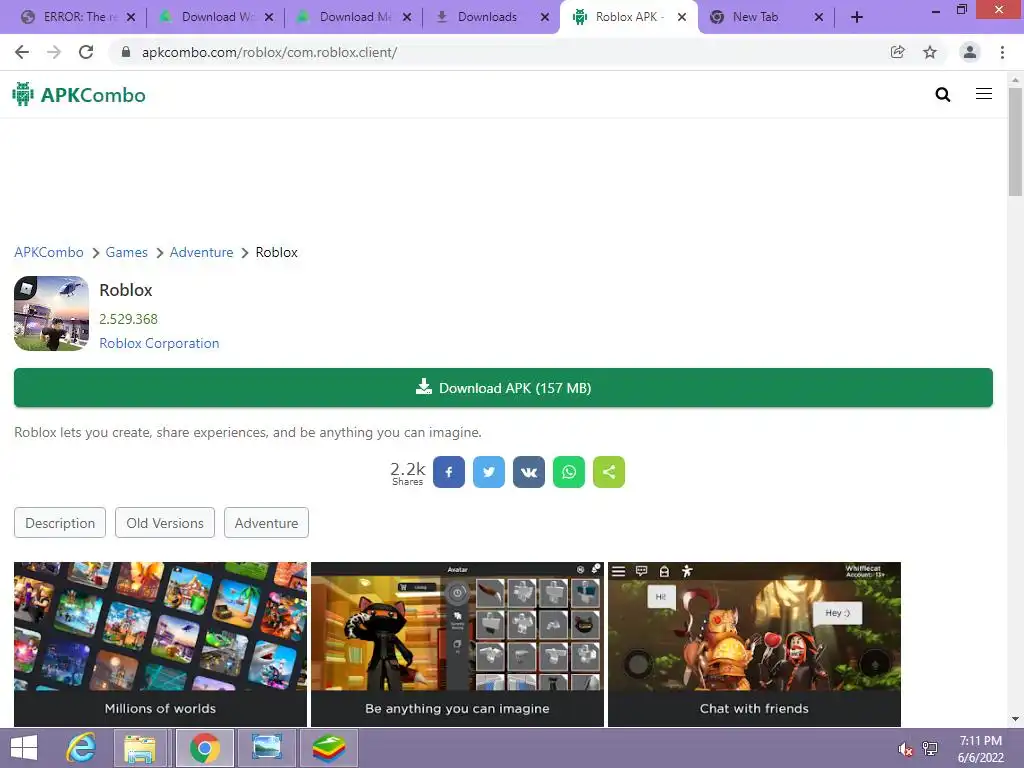1024x768 pixels.
Task: Close the ERROR tab
Action: pyautogui.click(x=131, y=17)
